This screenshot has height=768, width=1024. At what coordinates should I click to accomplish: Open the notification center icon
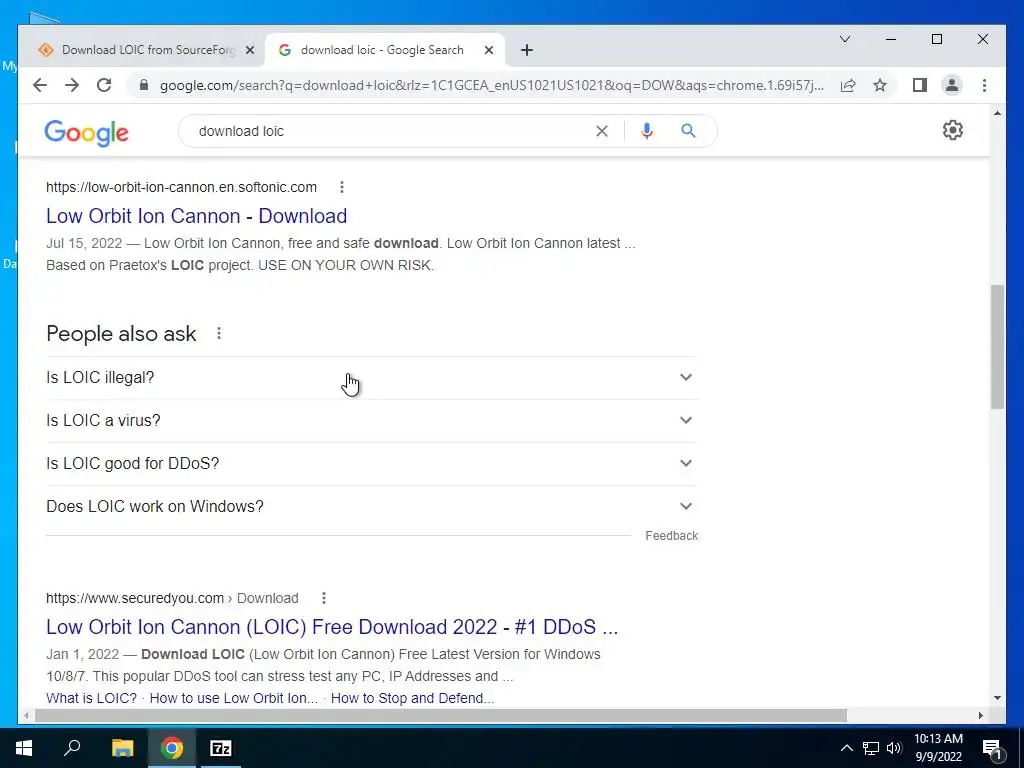click(992, 748)
